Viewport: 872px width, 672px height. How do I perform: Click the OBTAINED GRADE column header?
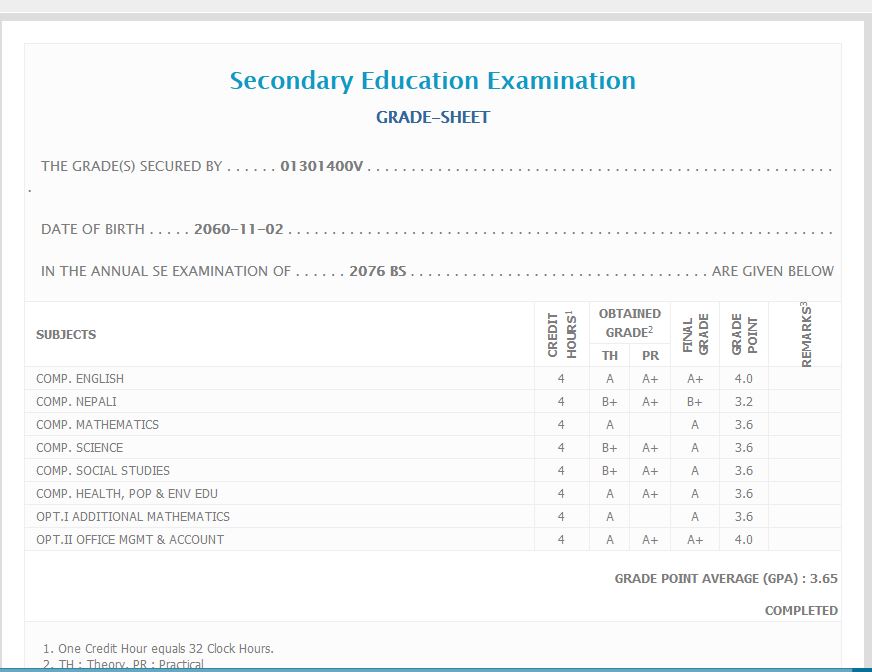[x=629, y=323]
